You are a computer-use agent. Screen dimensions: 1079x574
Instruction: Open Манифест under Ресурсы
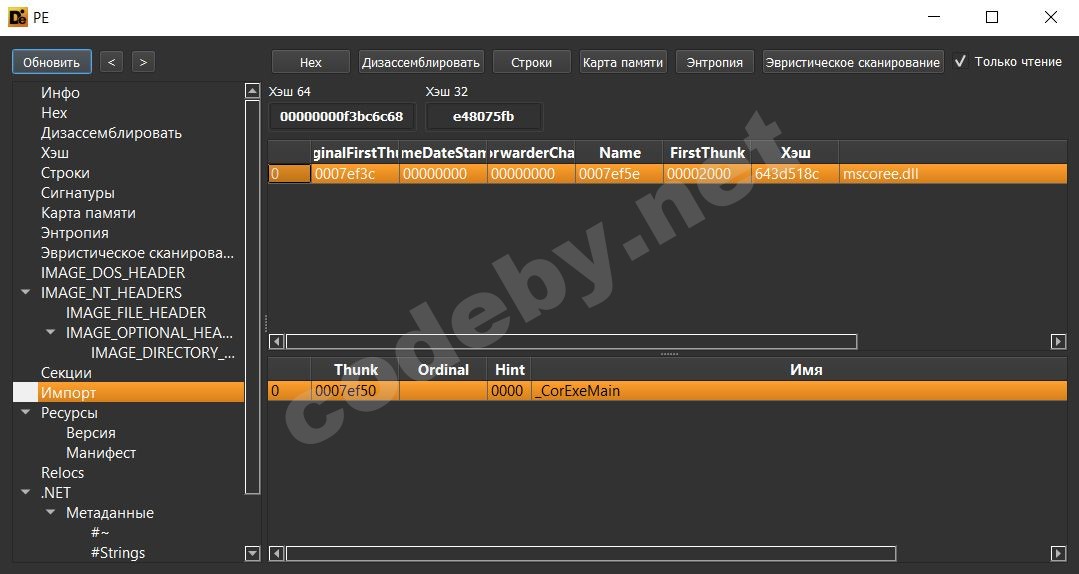click(101, 453)
